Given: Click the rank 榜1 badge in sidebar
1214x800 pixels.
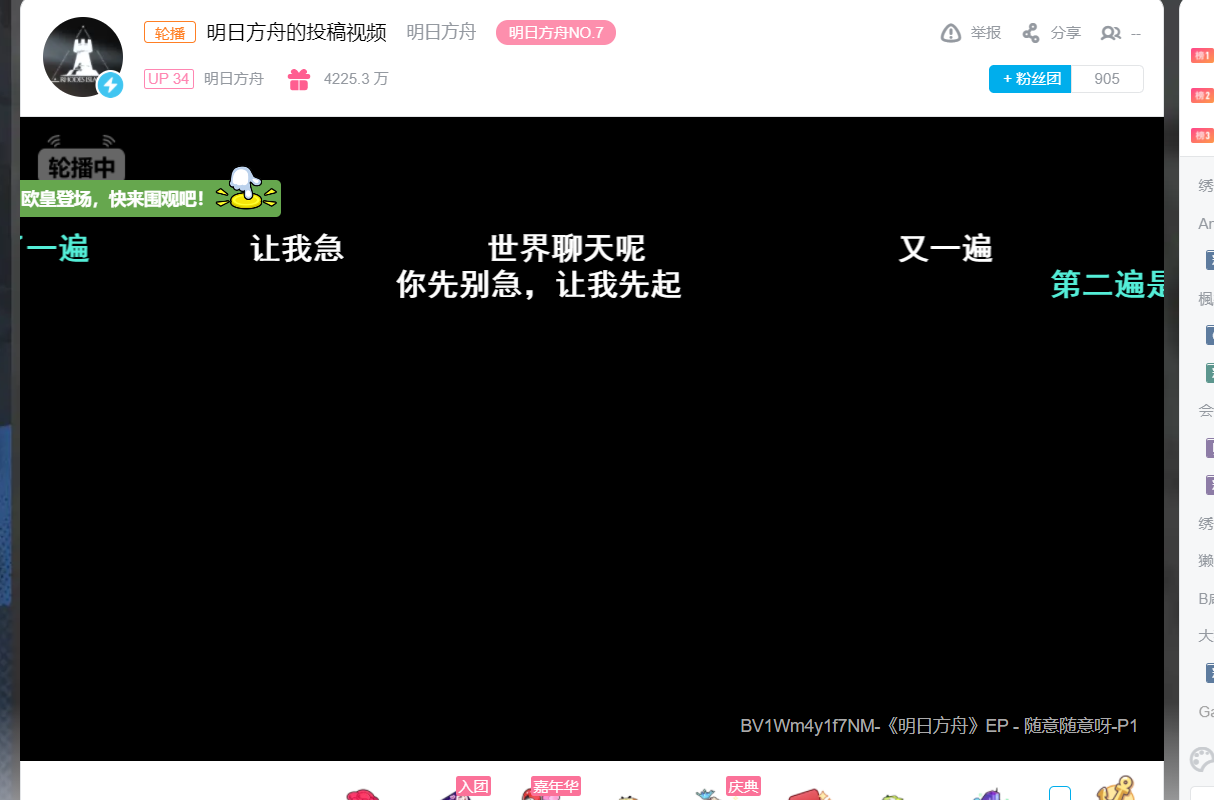Looking at the screenshot, I should pos(1201,56).
